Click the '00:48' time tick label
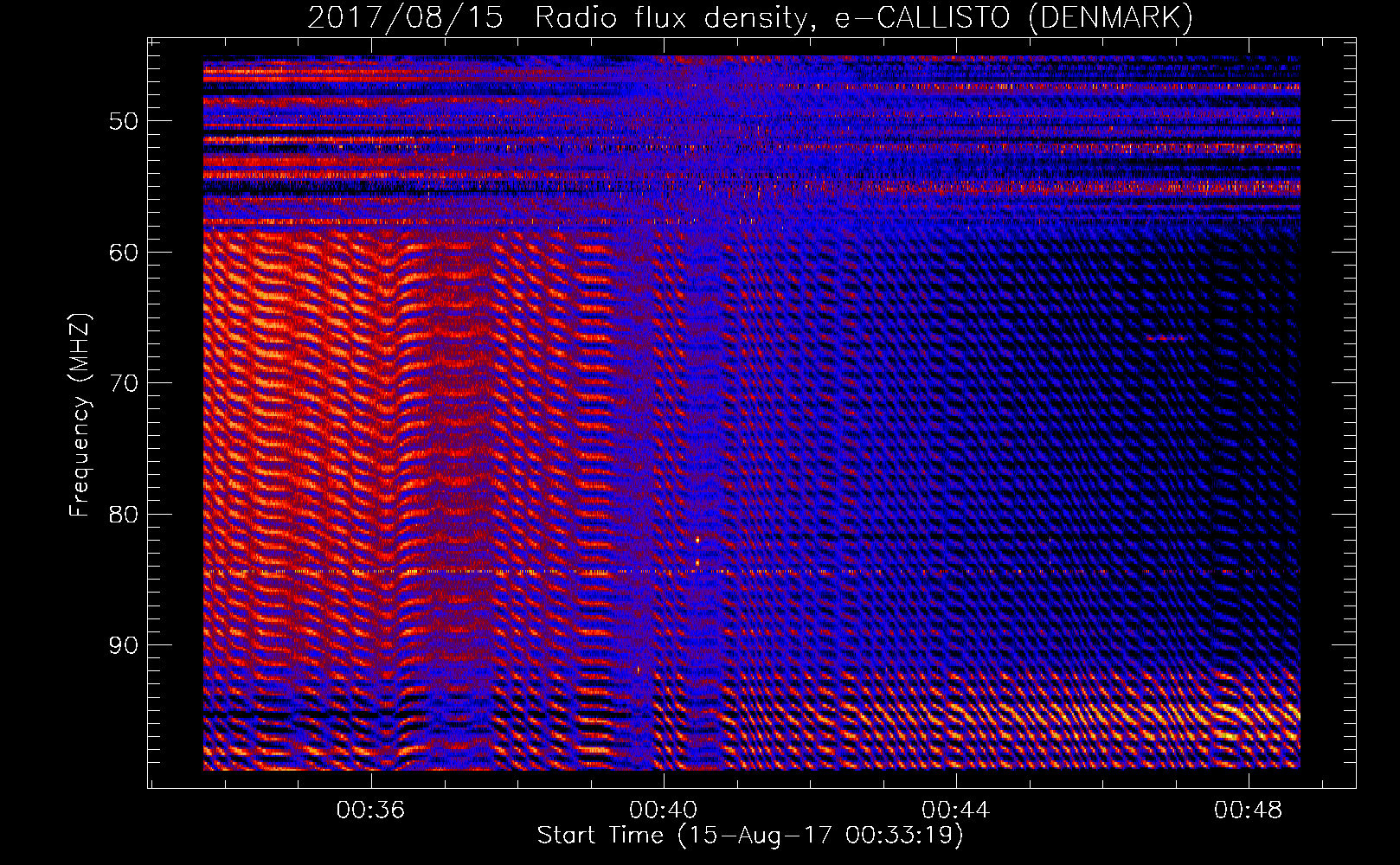Viewport: 1400px width, 865px height. pos(1248,810)
